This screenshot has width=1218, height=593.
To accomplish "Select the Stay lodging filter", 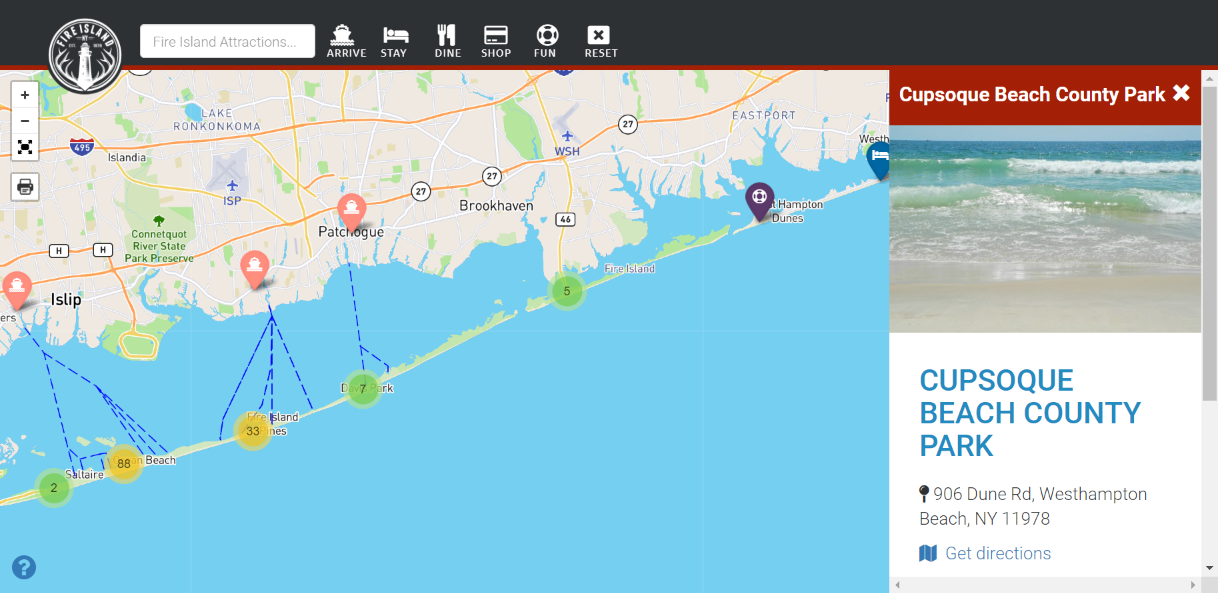I will pos(394,41).
